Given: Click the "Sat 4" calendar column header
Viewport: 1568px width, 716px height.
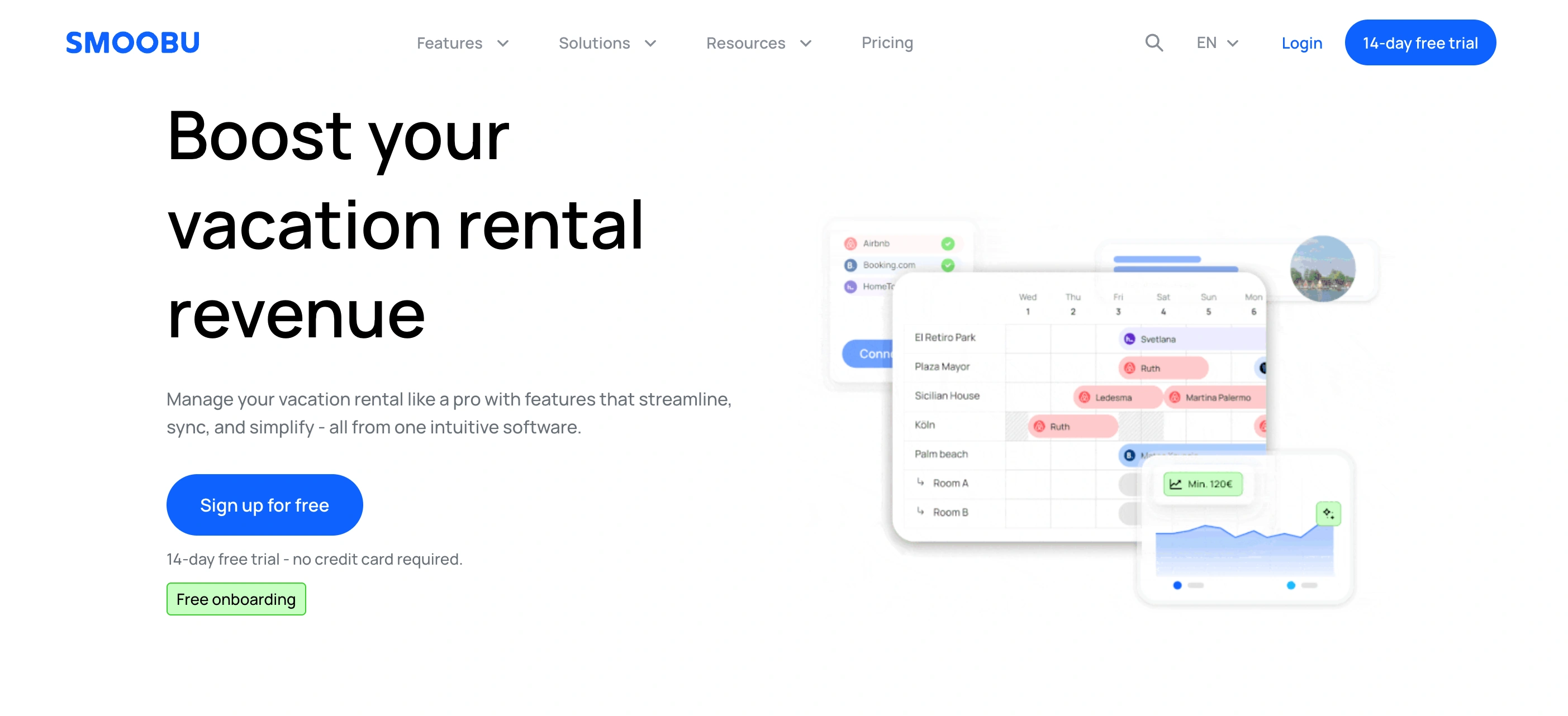Looking at the screenshot, I should [x=1163, y=304].
